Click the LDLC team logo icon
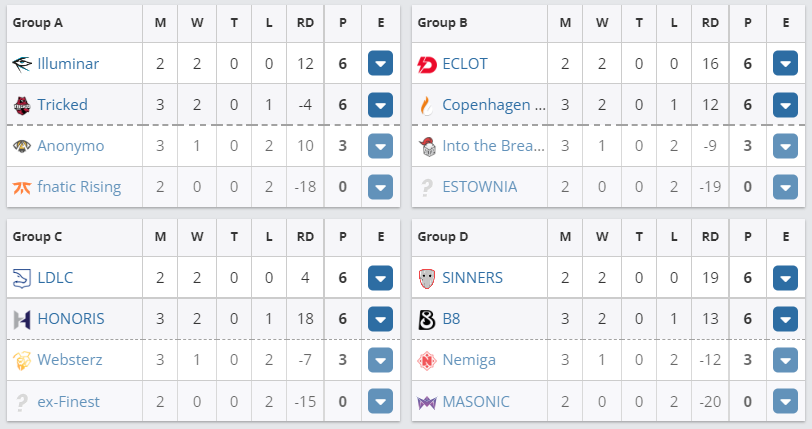The width and height of the screenshot is (812, 429). pos(22,278)
